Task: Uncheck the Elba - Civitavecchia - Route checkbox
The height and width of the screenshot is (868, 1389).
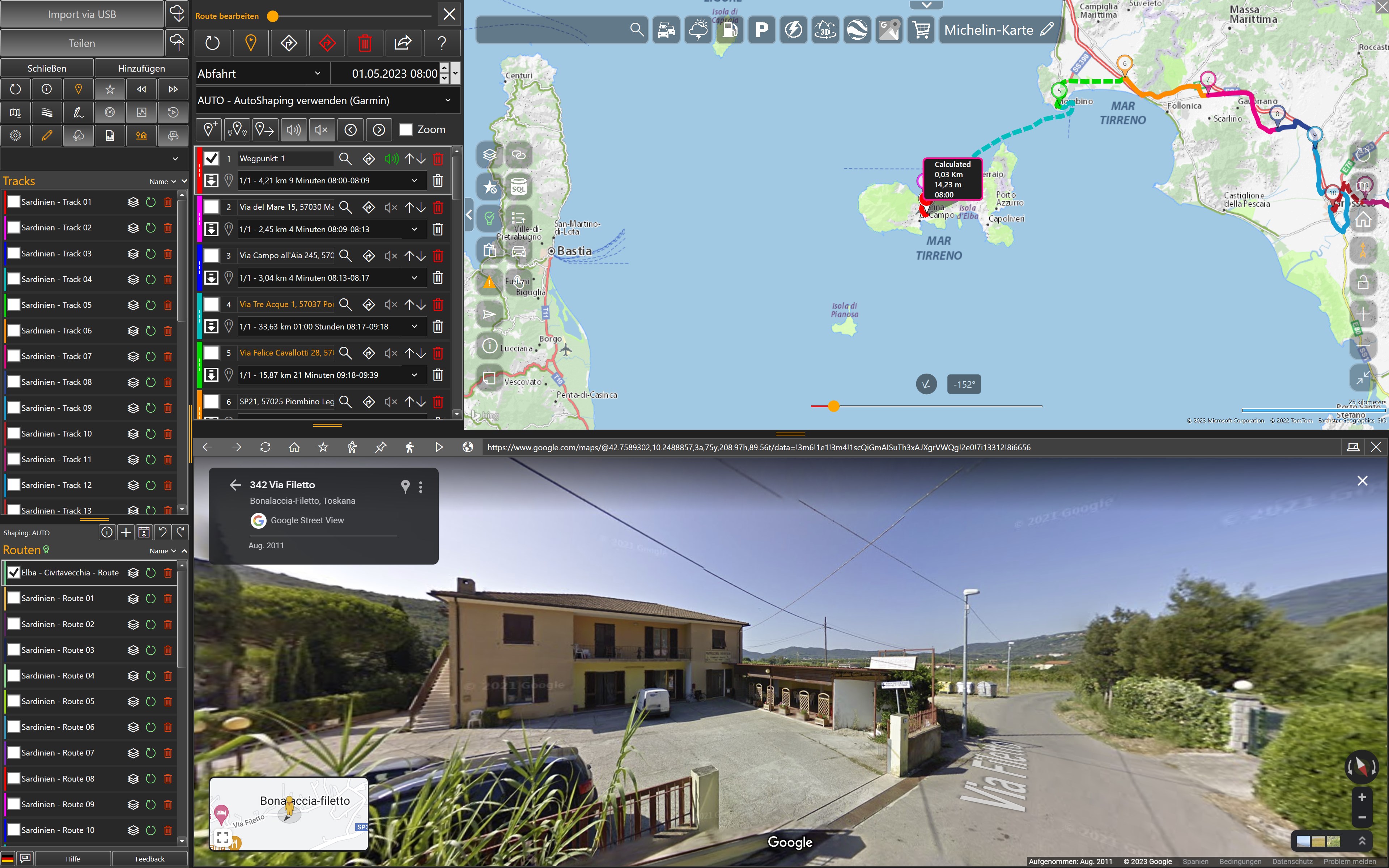Action: tap(13, 573)
